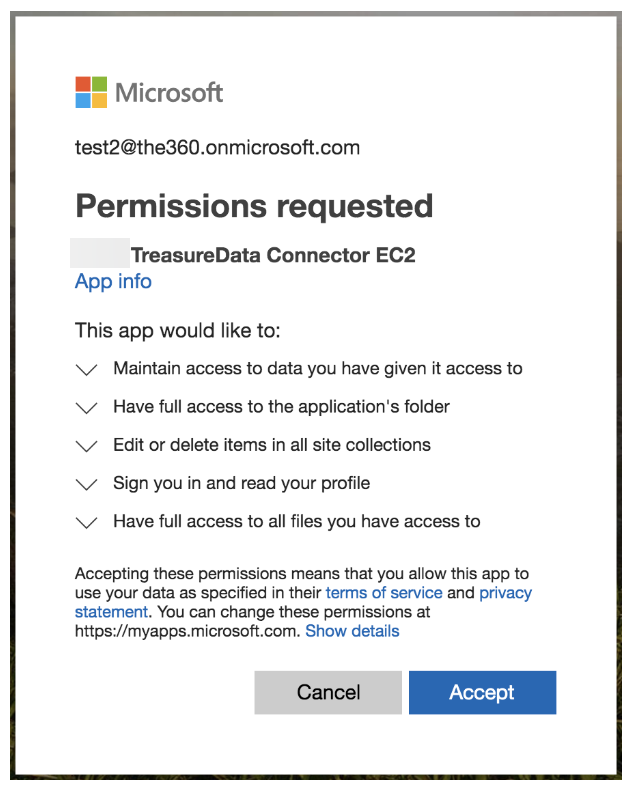Expand the Maintain access to data permission
The width and height of the screenshot is (632, 786).
click(x=87, y=369)
